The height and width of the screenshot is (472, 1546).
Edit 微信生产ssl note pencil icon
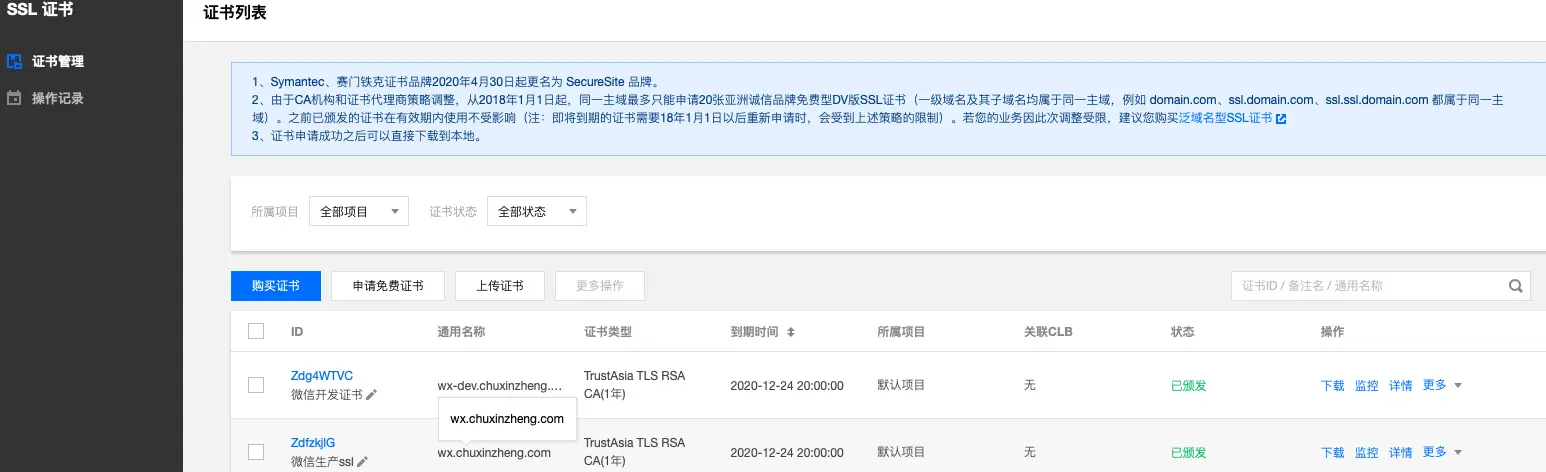click(x=362, y=462)
